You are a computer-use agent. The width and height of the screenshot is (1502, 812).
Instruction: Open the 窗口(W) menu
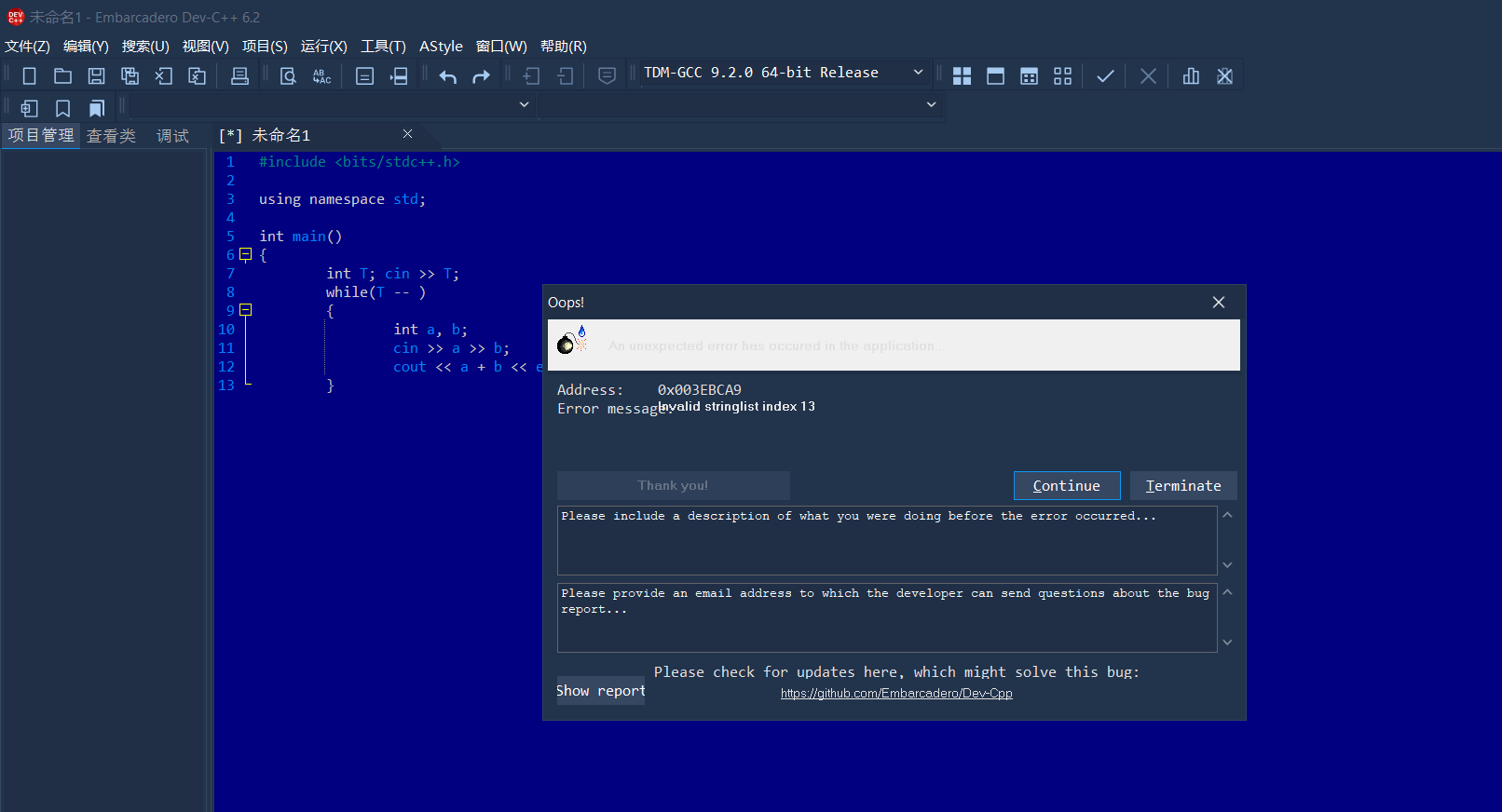pos(501,47)
